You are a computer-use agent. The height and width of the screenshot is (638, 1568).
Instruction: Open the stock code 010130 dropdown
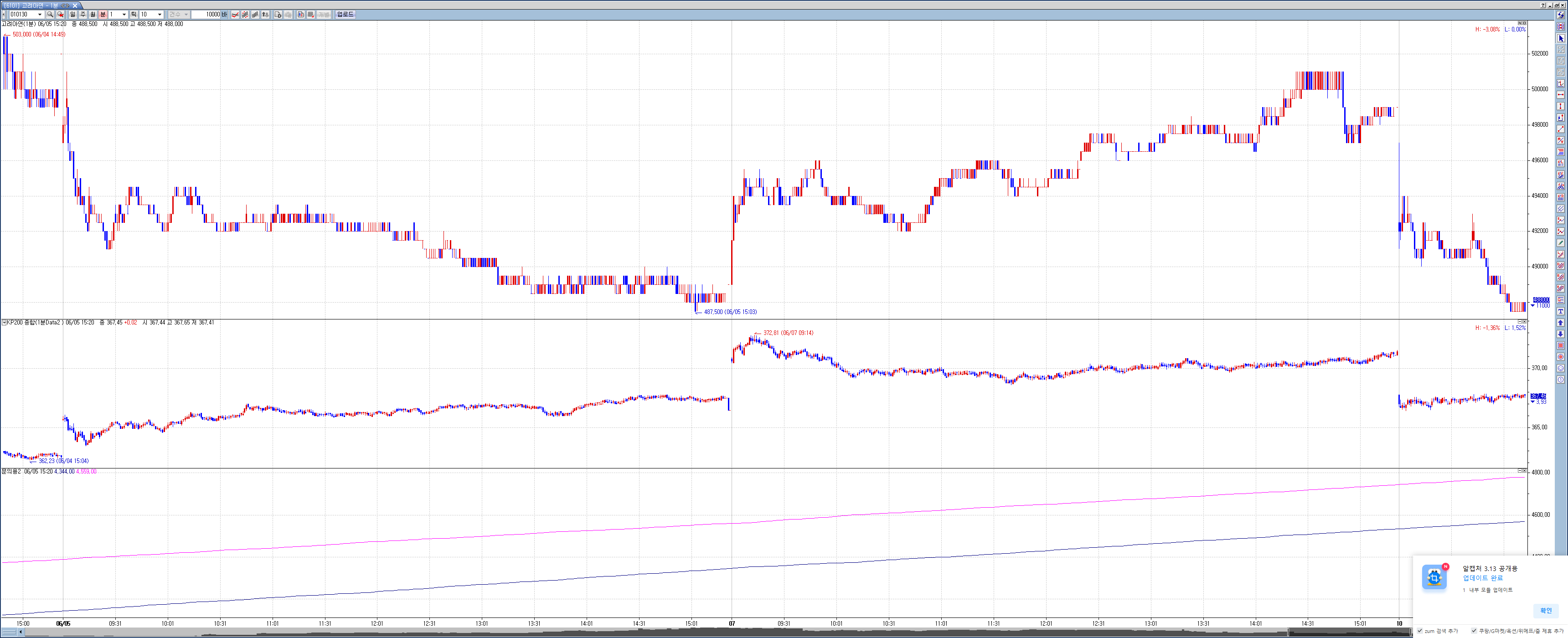[x=40, y=15]
